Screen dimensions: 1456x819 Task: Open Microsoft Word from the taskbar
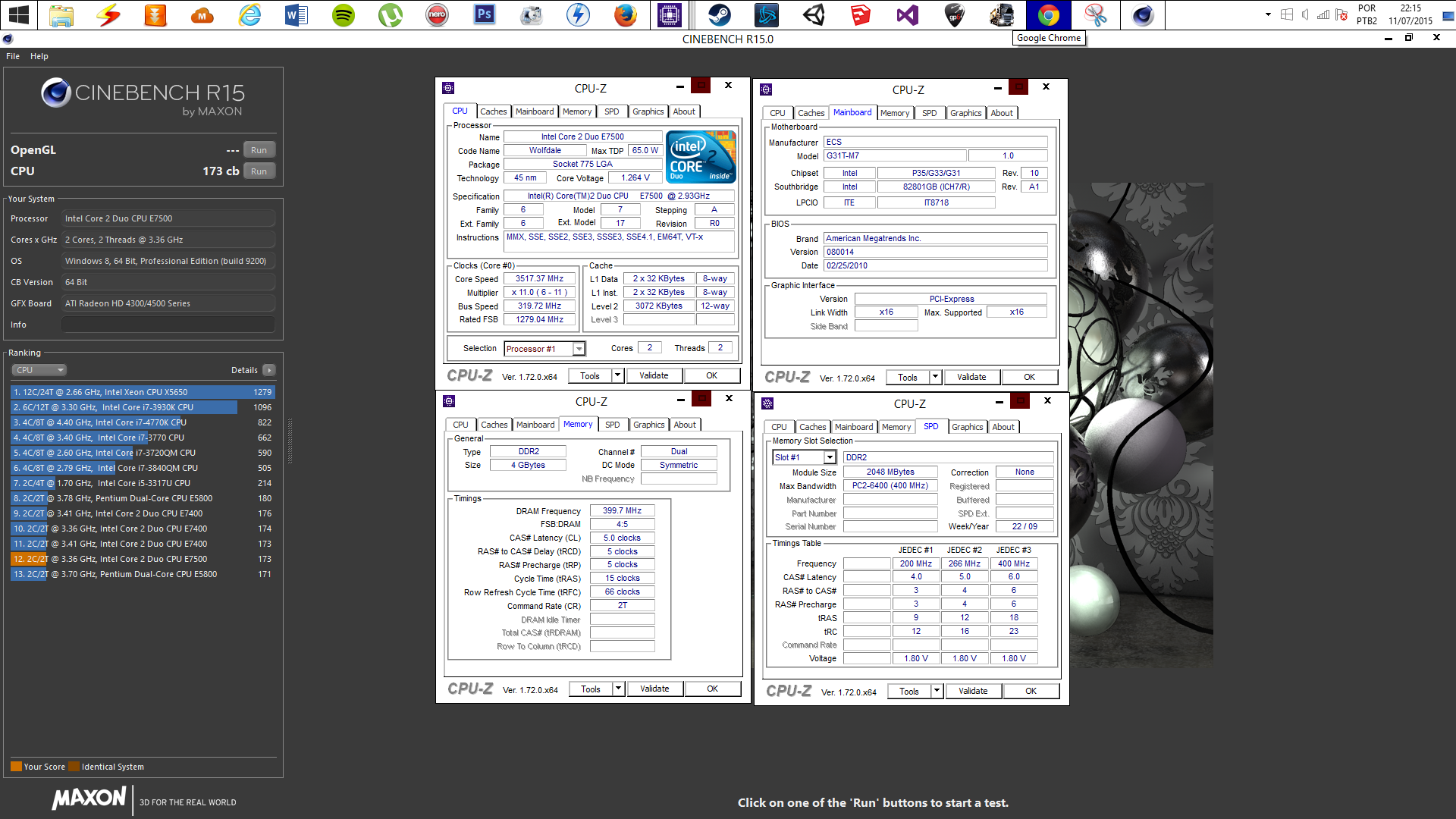297,14
